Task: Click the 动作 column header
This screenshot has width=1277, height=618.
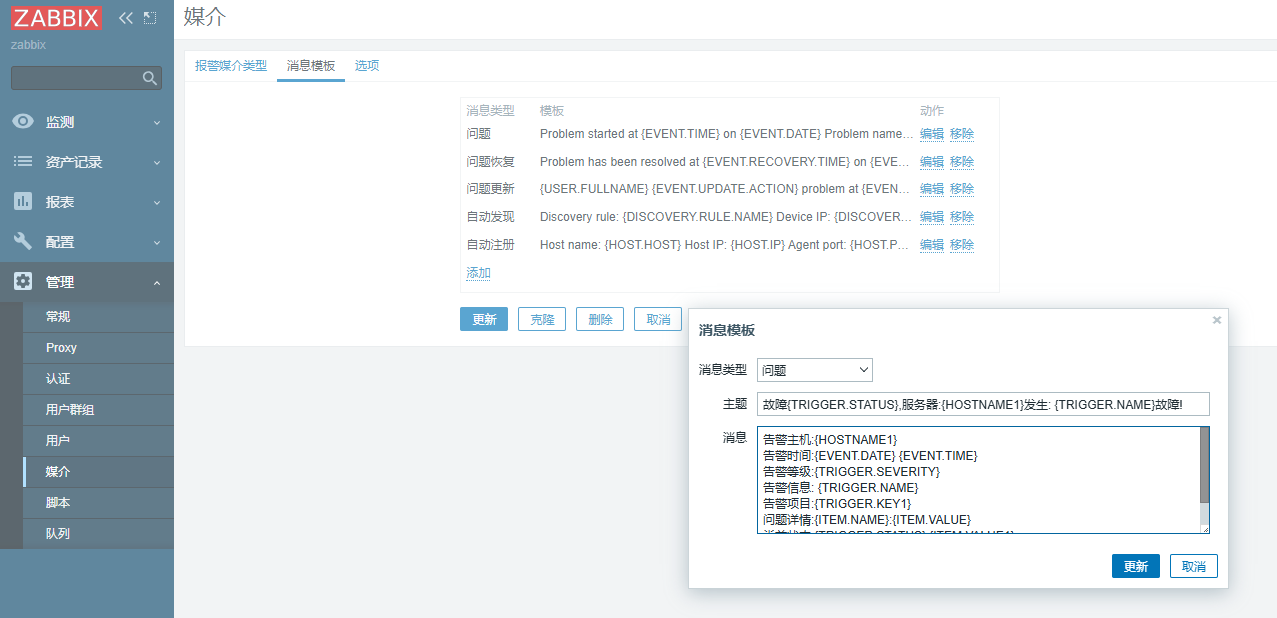Action: tap(932, 111)
